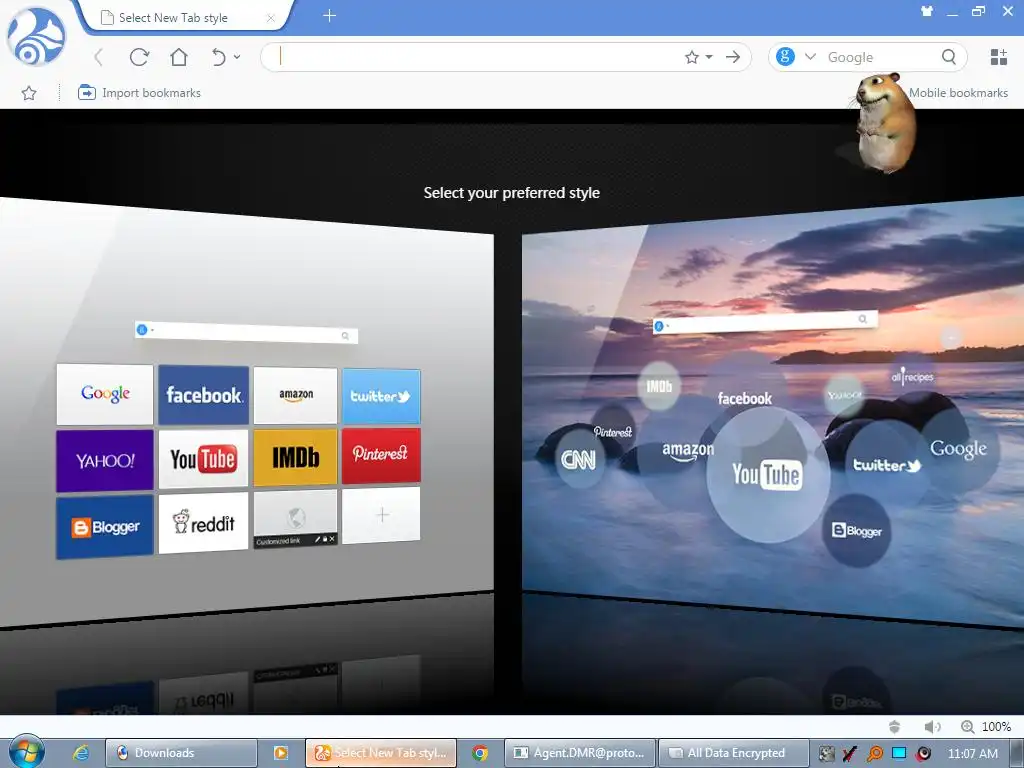Click the Google search engine icon
Viewport: 1024px width, 768px height.
pyautogui.click(x=785, y=57)
